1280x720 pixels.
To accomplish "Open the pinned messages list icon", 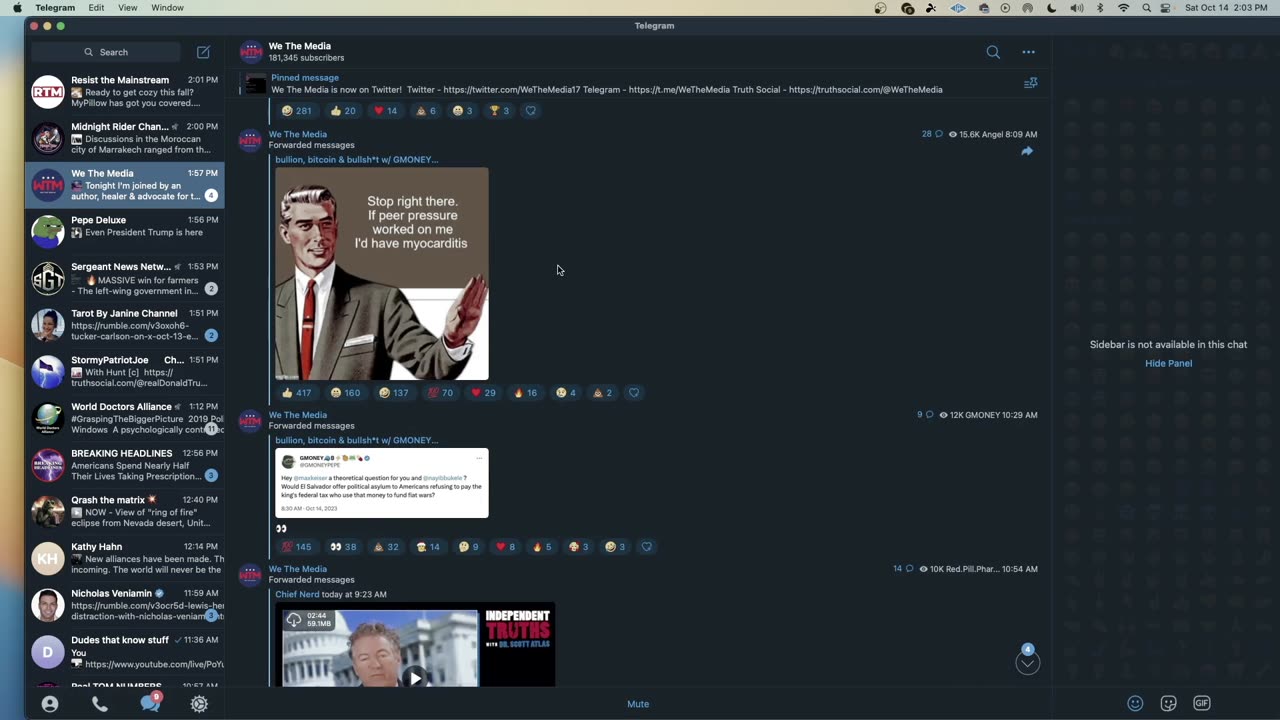I will 1030,83.
